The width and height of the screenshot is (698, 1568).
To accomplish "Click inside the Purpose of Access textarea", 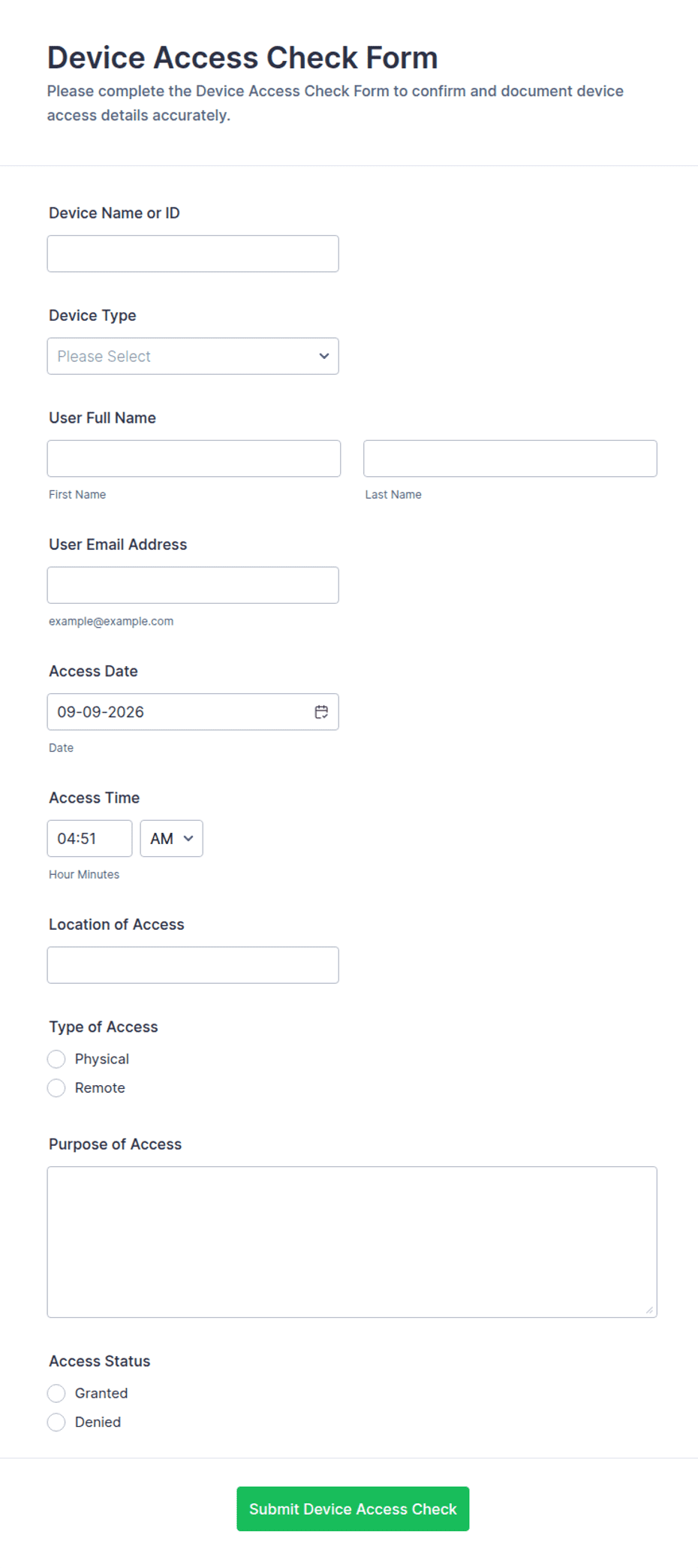I will [x=352, y=1242].
